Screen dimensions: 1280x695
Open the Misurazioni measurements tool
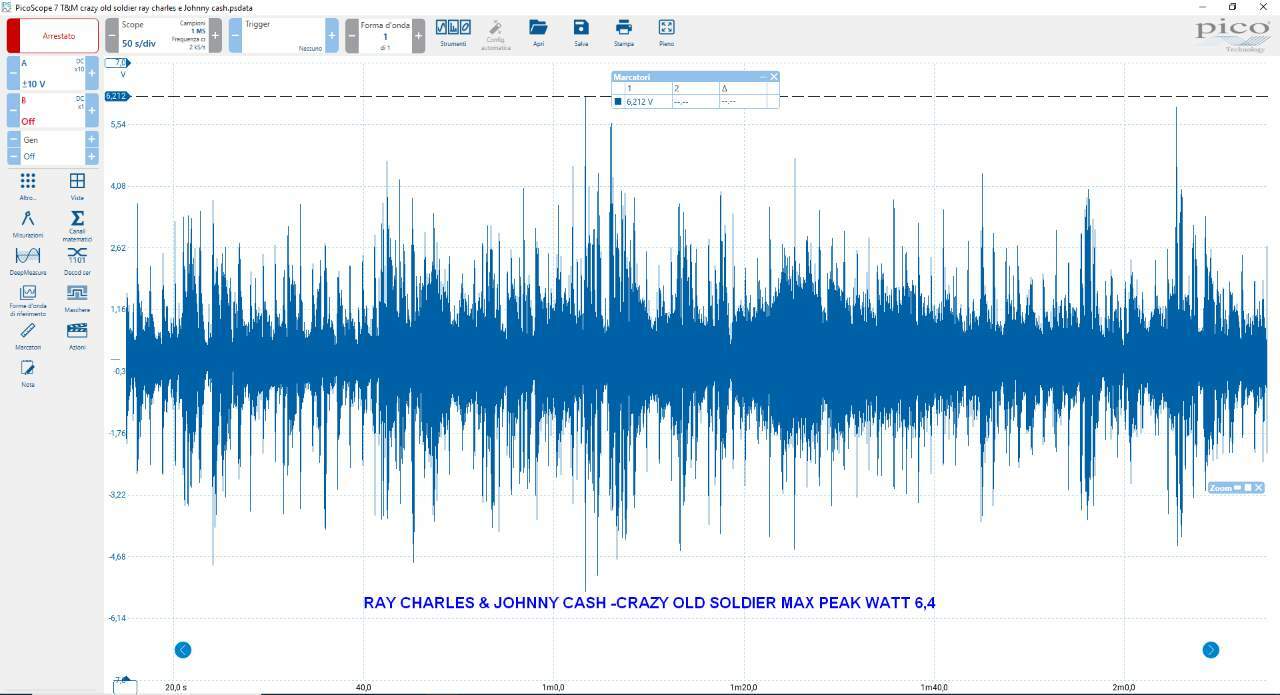(28, 222)
